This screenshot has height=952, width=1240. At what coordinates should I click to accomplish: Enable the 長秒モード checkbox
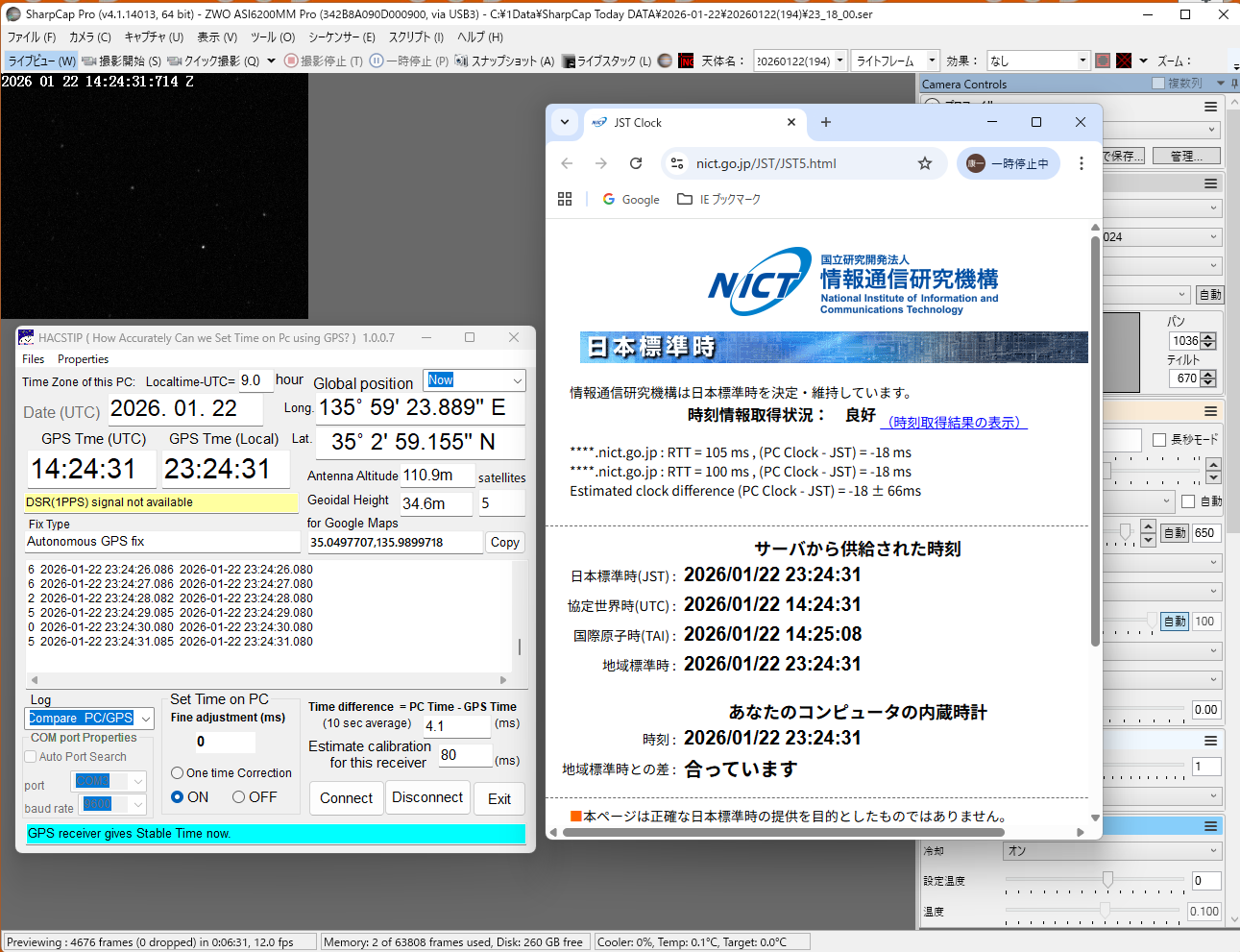[1159, 440]
